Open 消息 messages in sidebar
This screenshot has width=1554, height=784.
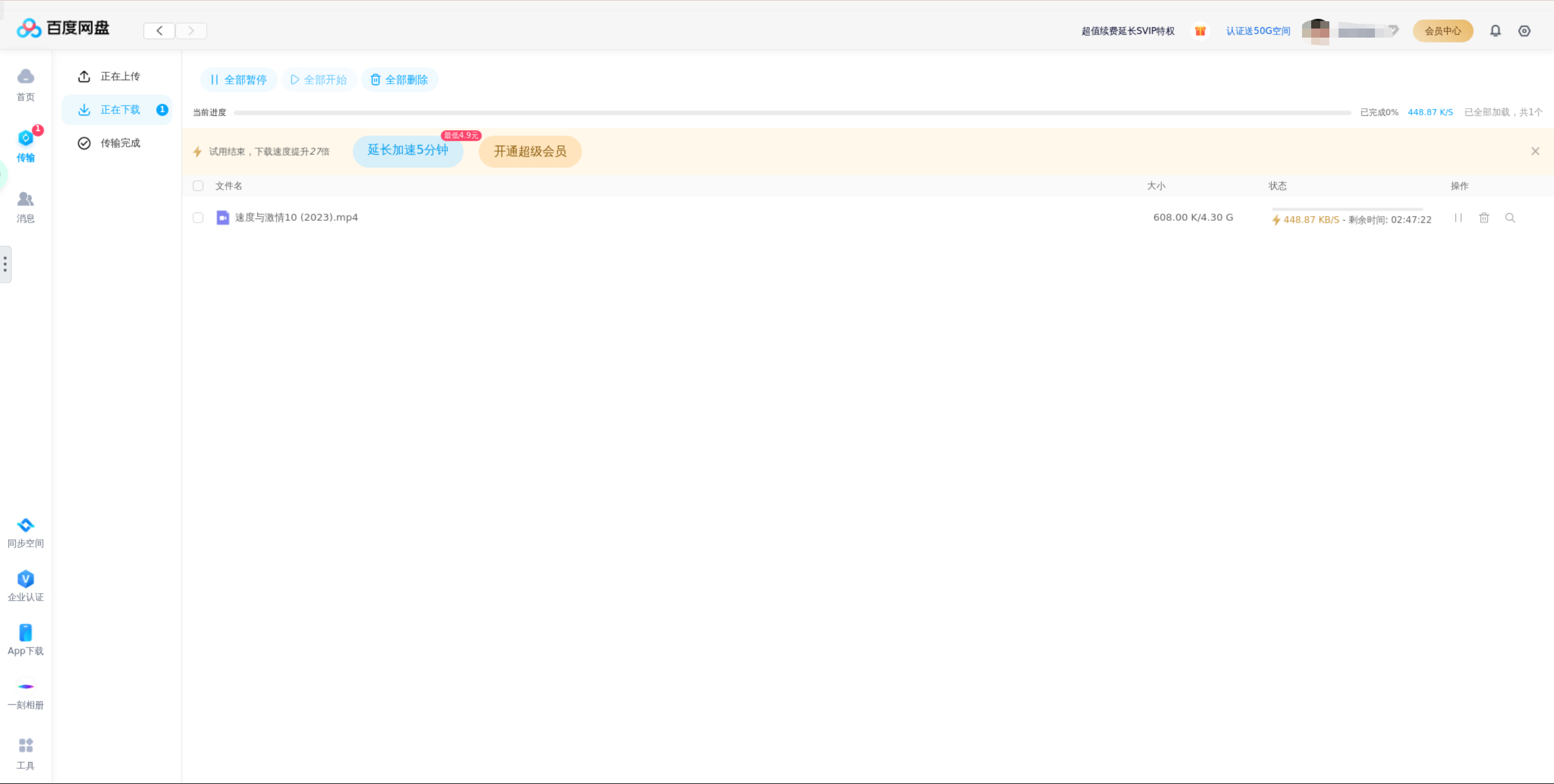point(25,200)
